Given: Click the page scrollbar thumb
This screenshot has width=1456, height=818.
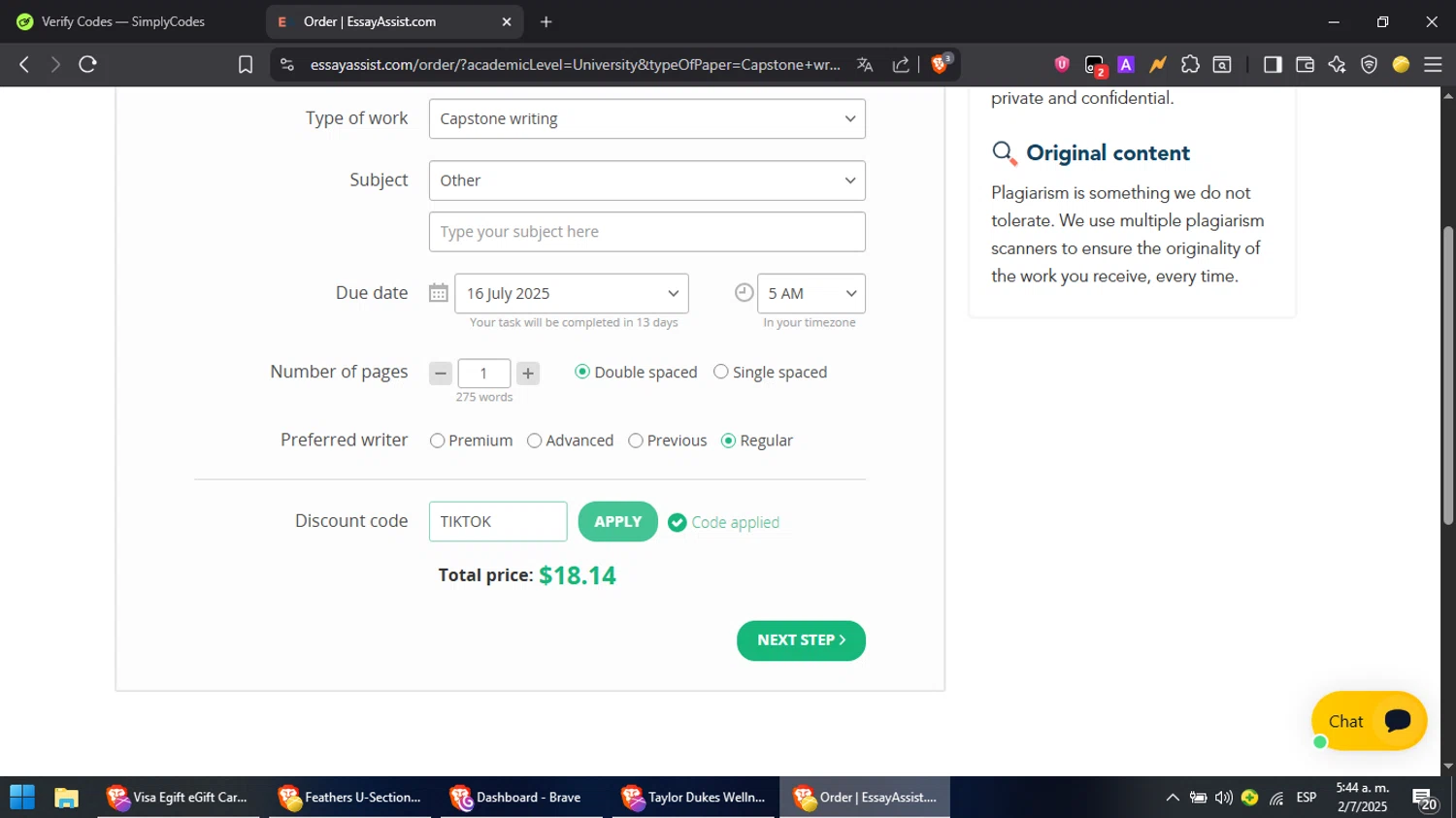Looking at the screenshot, I should [x=1448, y=376].
